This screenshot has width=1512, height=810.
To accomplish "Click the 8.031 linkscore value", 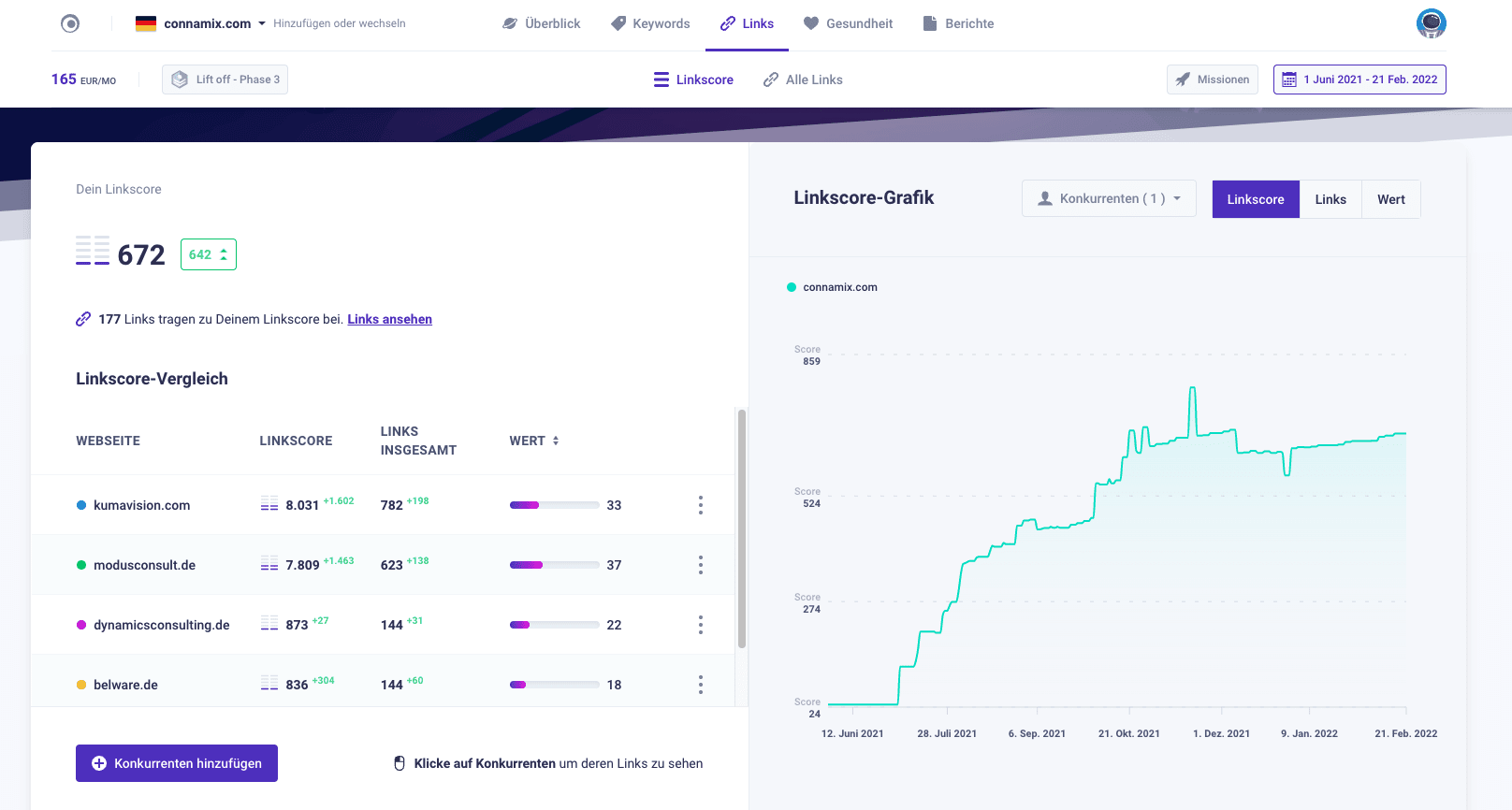I will (302, 505).
